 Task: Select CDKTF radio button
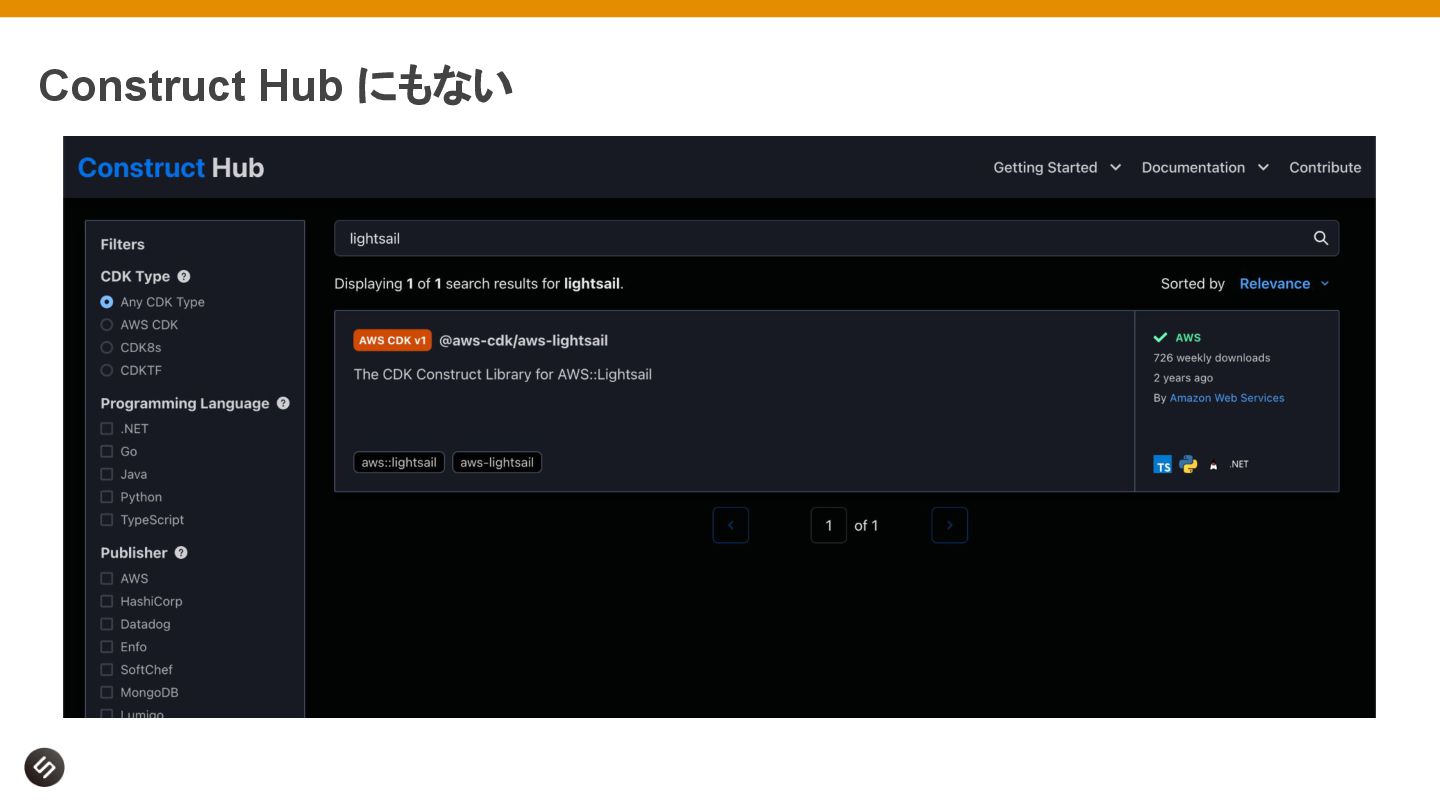point(106,370)
